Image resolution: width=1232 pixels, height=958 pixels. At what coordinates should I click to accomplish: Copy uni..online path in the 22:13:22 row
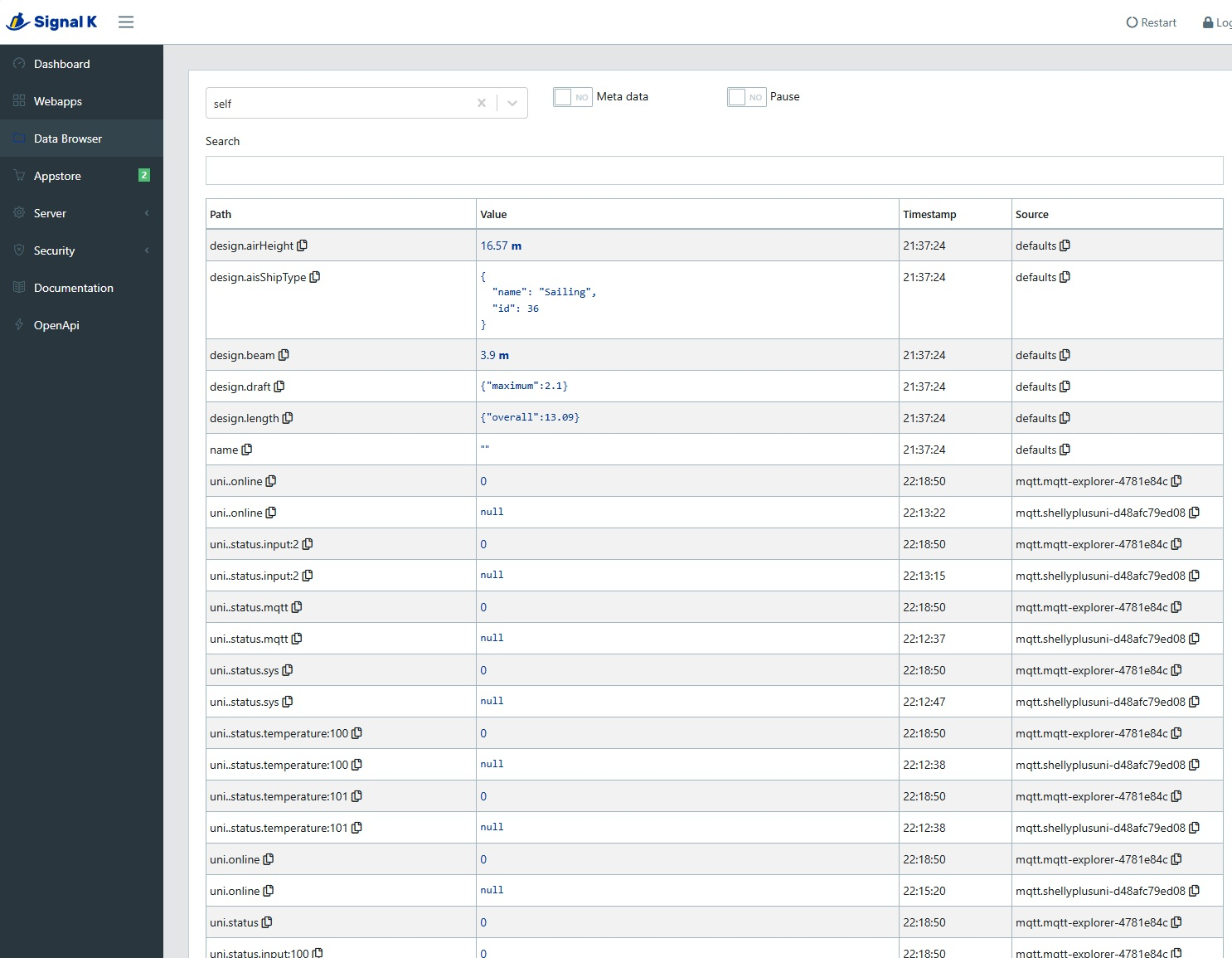(271, 513)
